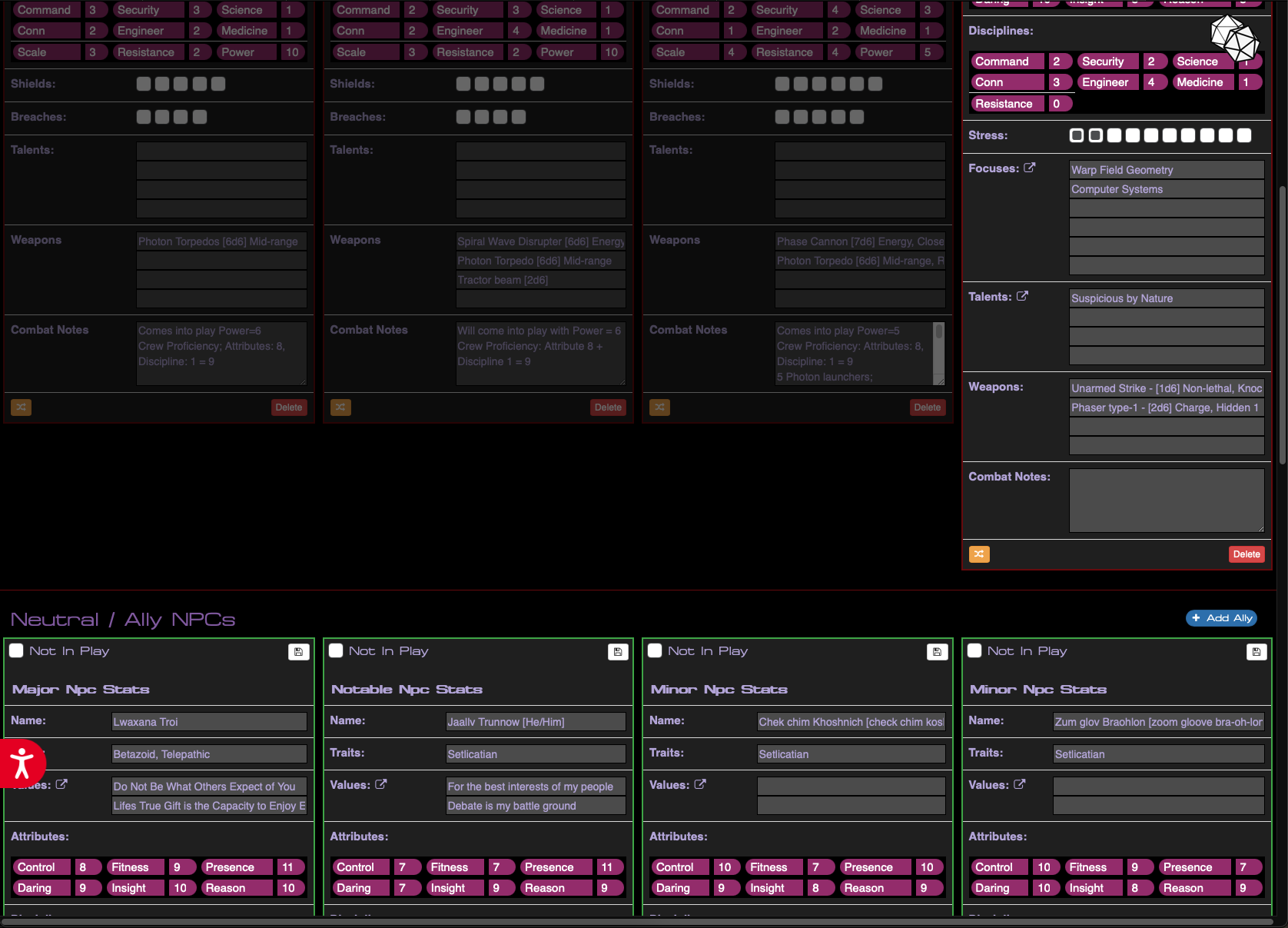Toggle Not In Play for Lwaxana Troi
This screenshot has width=1288, height=928.
(16, 650)
